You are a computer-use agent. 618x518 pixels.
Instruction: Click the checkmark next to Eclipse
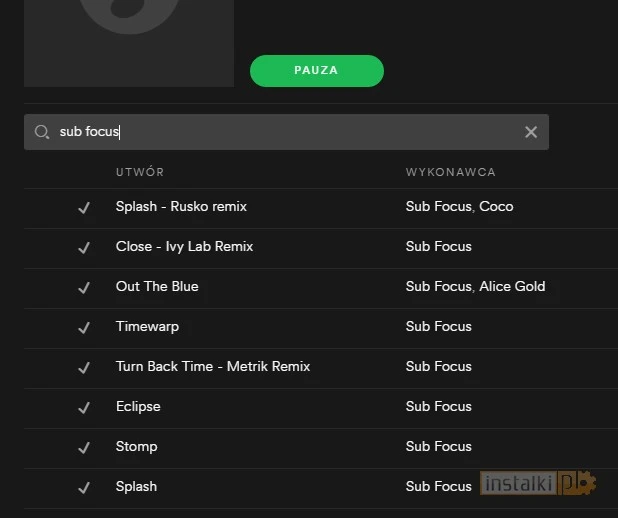(84, 407)
